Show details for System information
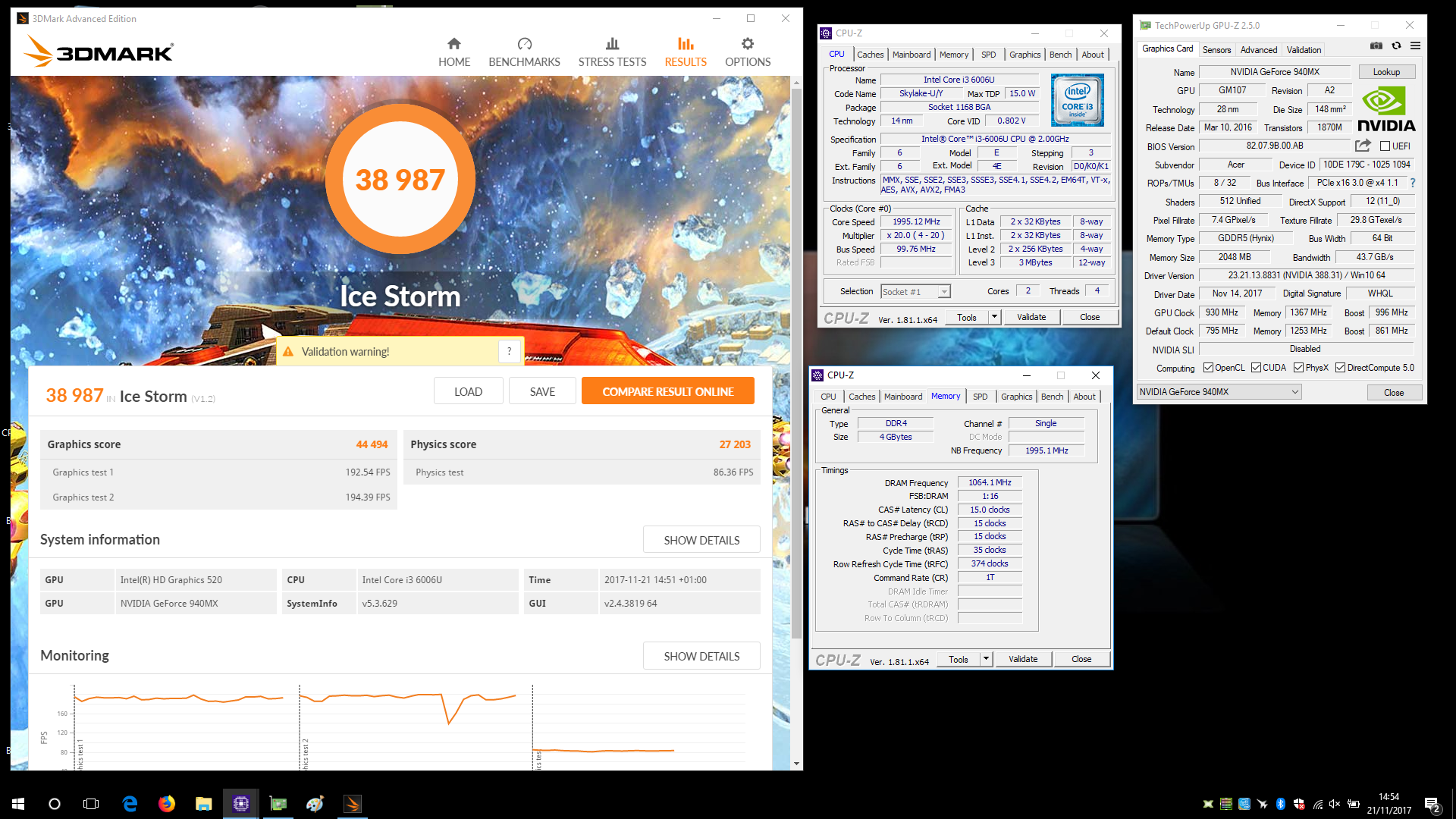Image resolution: width=1456 pixels, height=819 pixels. tap(701, 540)
